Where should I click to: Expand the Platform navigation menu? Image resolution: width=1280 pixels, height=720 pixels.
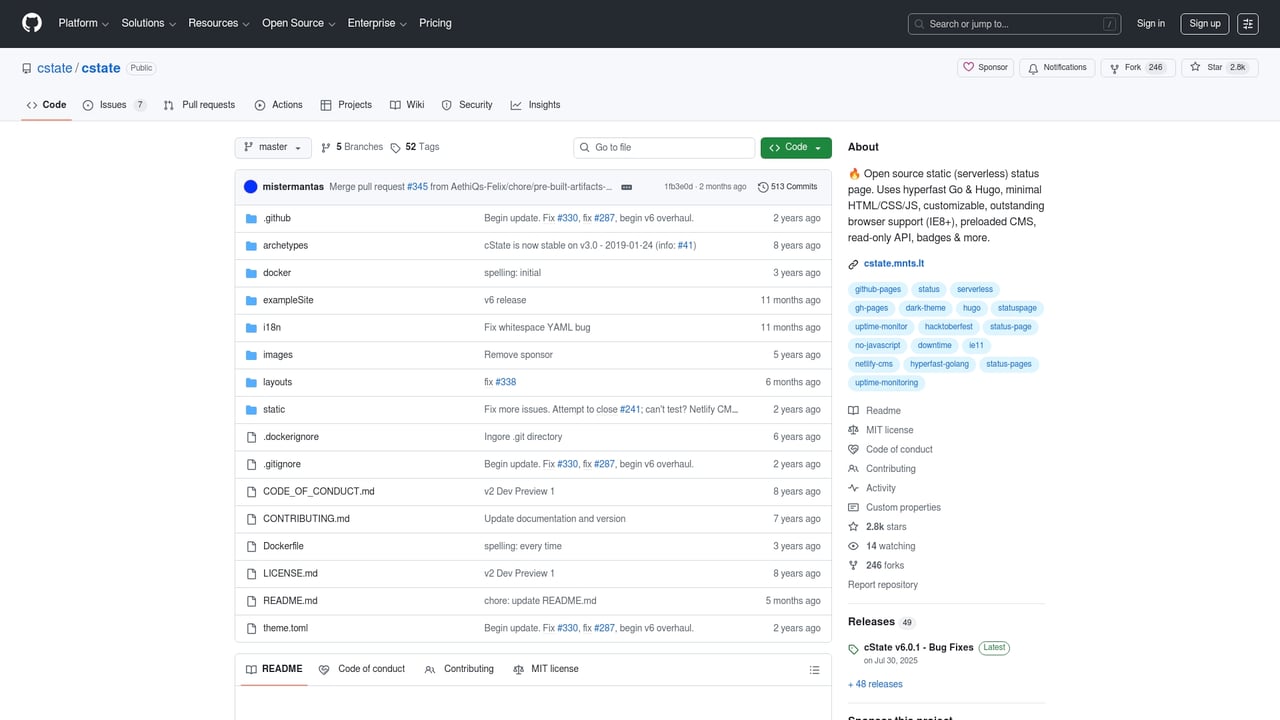coord(83,23)
